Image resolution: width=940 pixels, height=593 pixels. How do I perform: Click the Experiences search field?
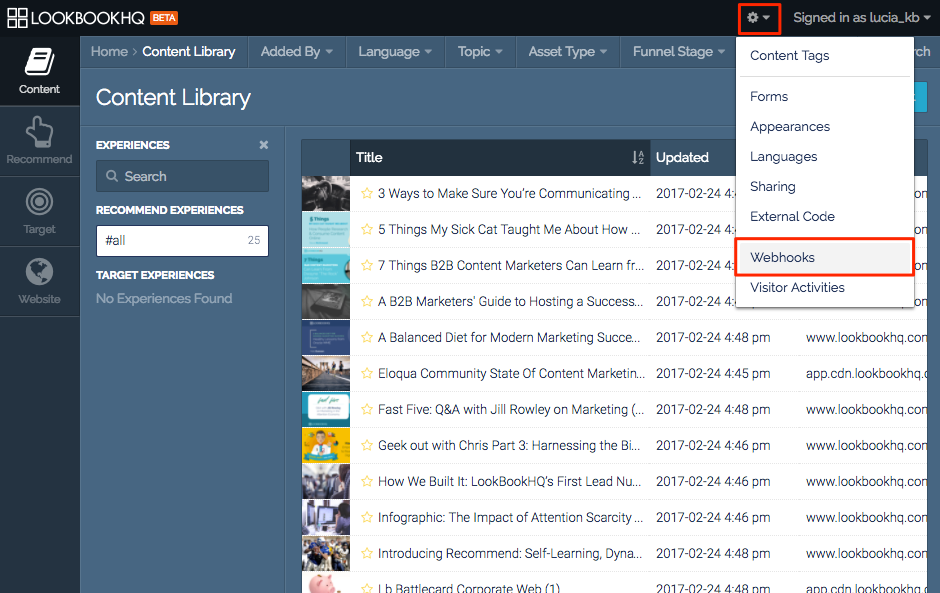(x=182, y=176)
